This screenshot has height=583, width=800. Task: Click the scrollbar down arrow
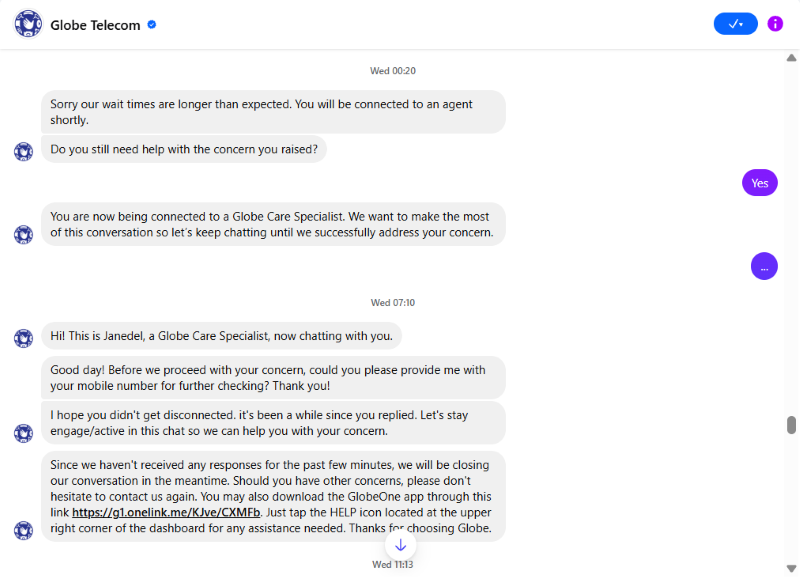point(791,569)
